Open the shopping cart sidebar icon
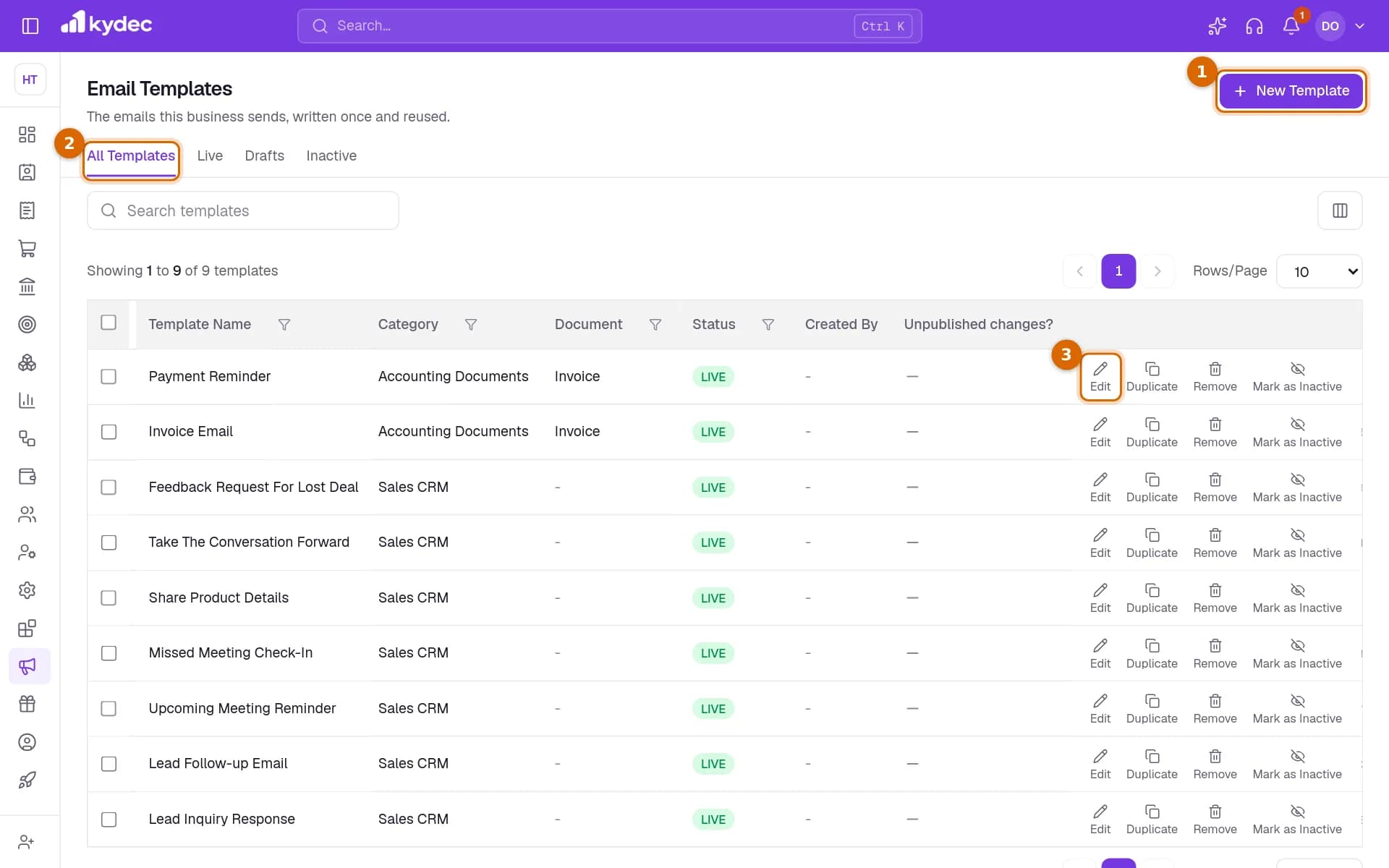This screenshot has width=1389, height=868. click(x=27, y=248)
